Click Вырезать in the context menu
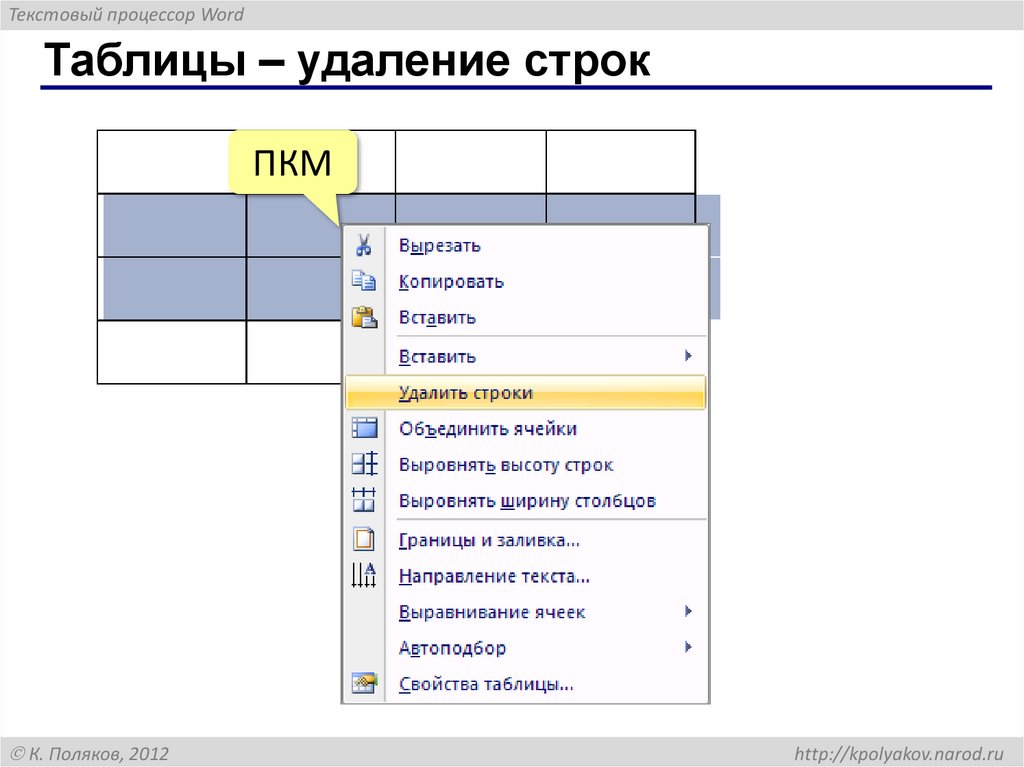Image resolution: width=1024 pixels, height=767 pixels. (440, 245)
